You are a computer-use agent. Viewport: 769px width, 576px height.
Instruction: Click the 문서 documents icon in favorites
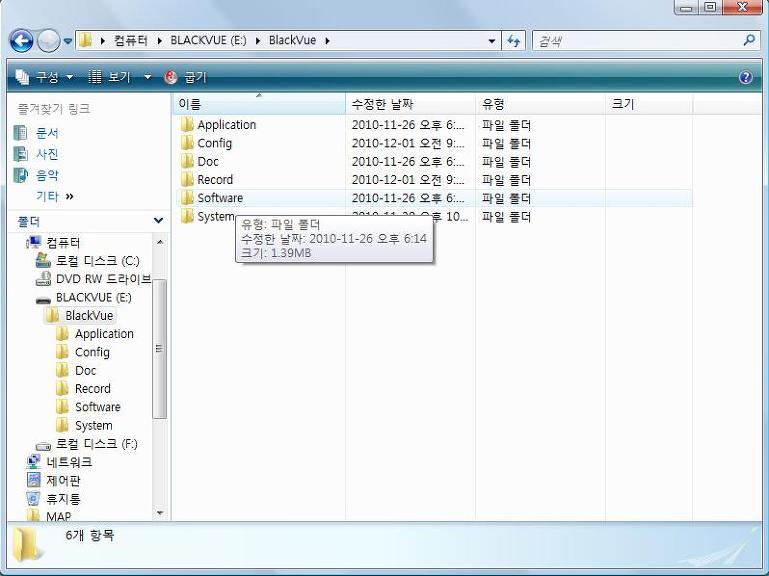pyautogui.click(x=20, y=133)
